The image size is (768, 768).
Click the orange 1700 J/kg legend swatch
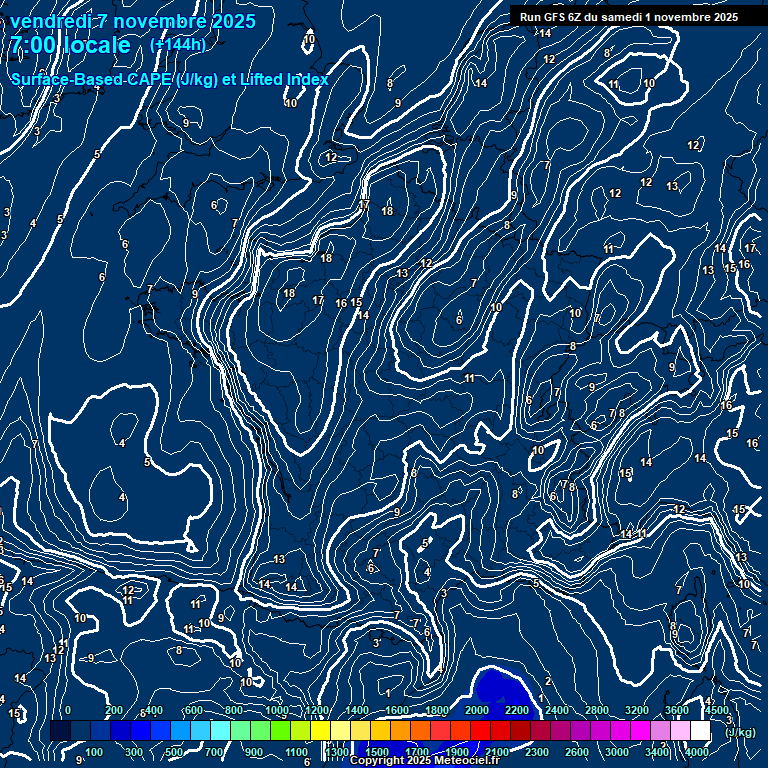420,732
